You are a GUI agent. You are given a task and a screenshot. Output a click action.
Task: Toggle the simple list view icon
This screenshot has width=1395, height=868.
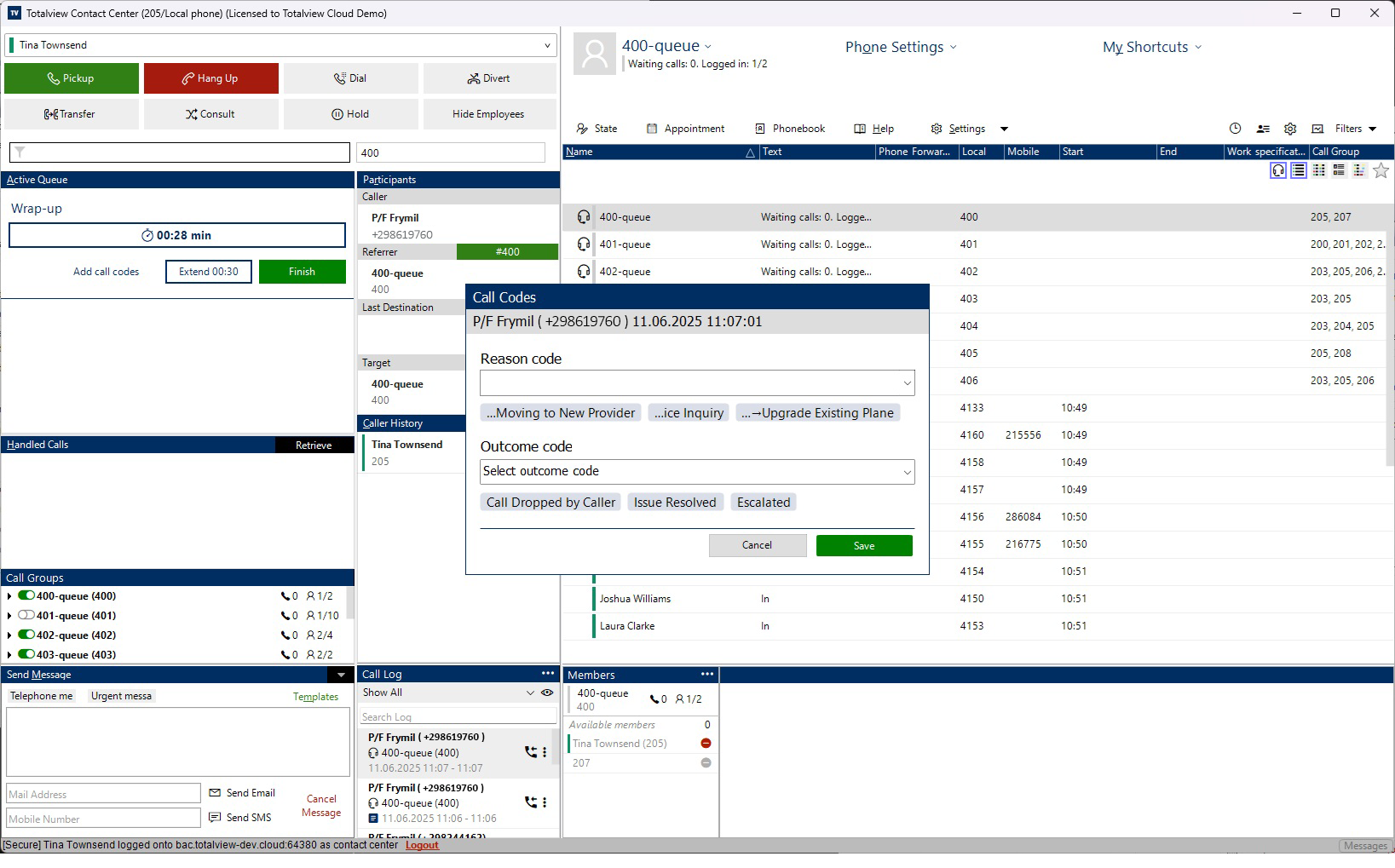[x=1298, y=170]
